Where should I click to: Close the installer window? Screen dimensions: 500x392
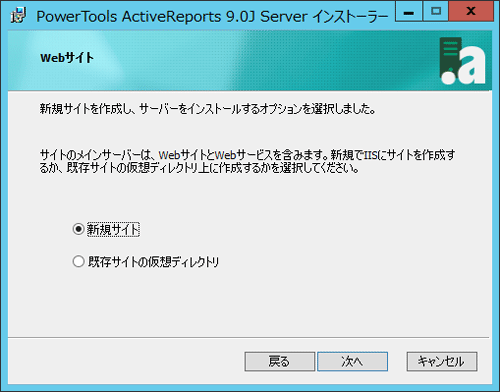point(471,12)
